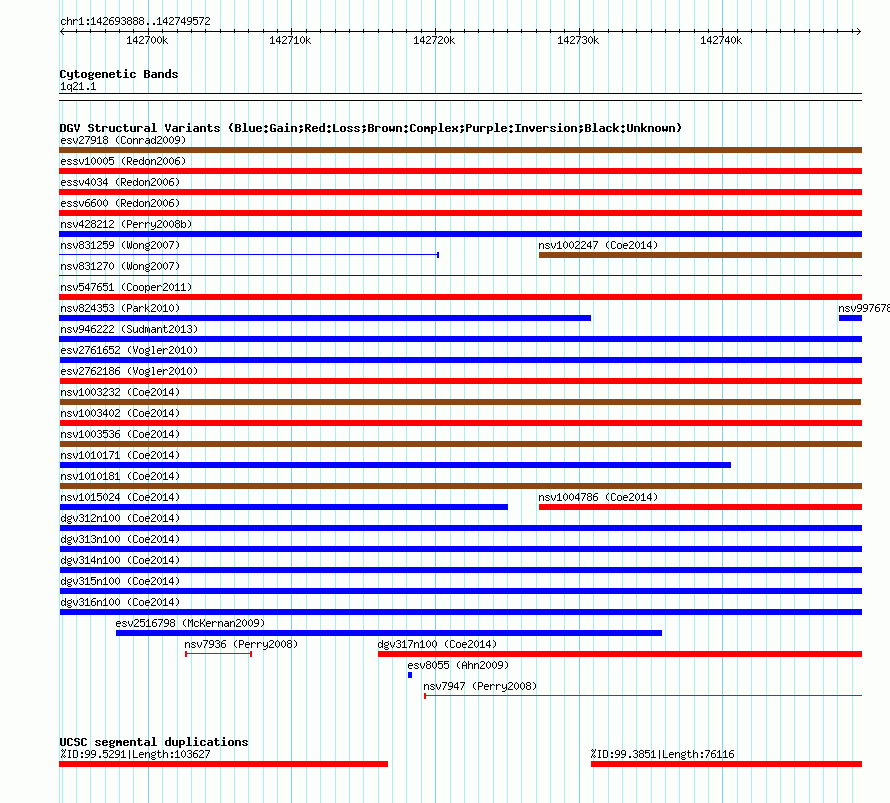
Task: Click the nsv1010171 (Coe2014) label
Action: click(x=120, y=455)
